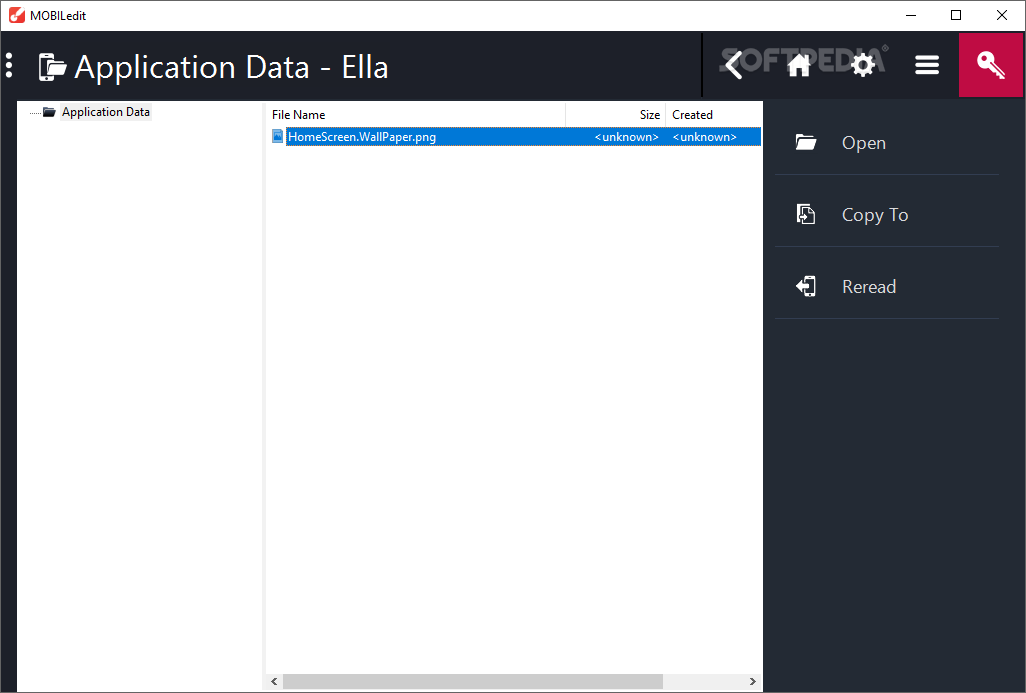This screenshot has height=693, width=1026.
Task: Sort by File Name column header
Action: coord(417,115)
